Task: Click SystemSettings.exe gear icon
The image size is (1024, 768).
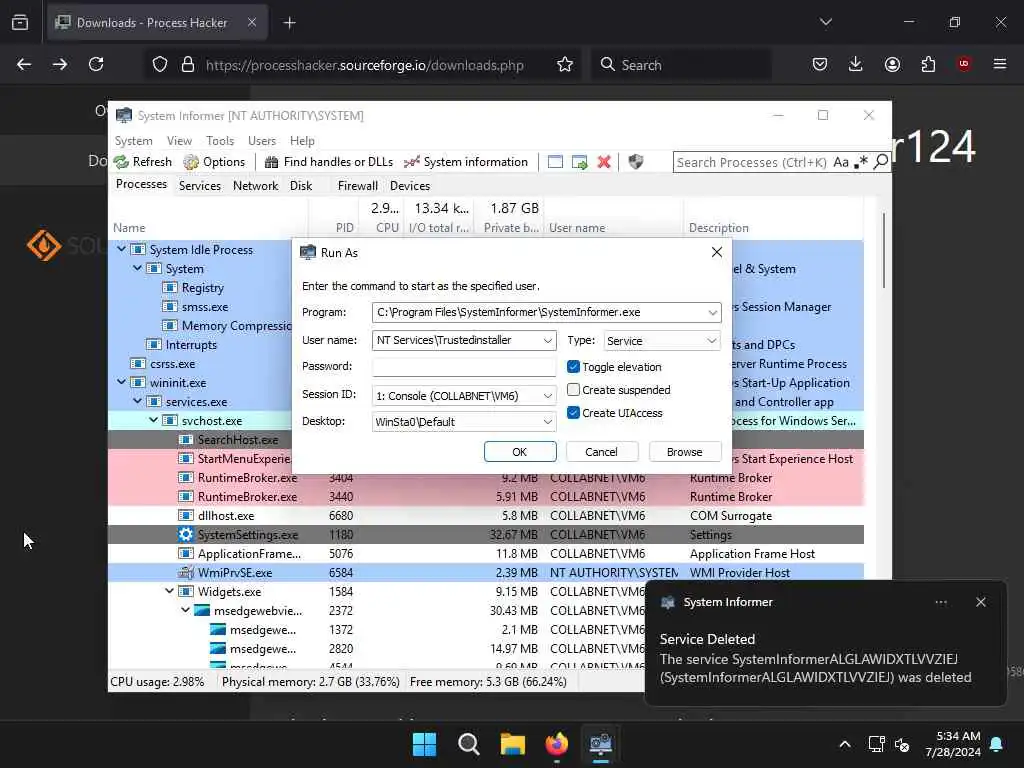Action: 186,534
